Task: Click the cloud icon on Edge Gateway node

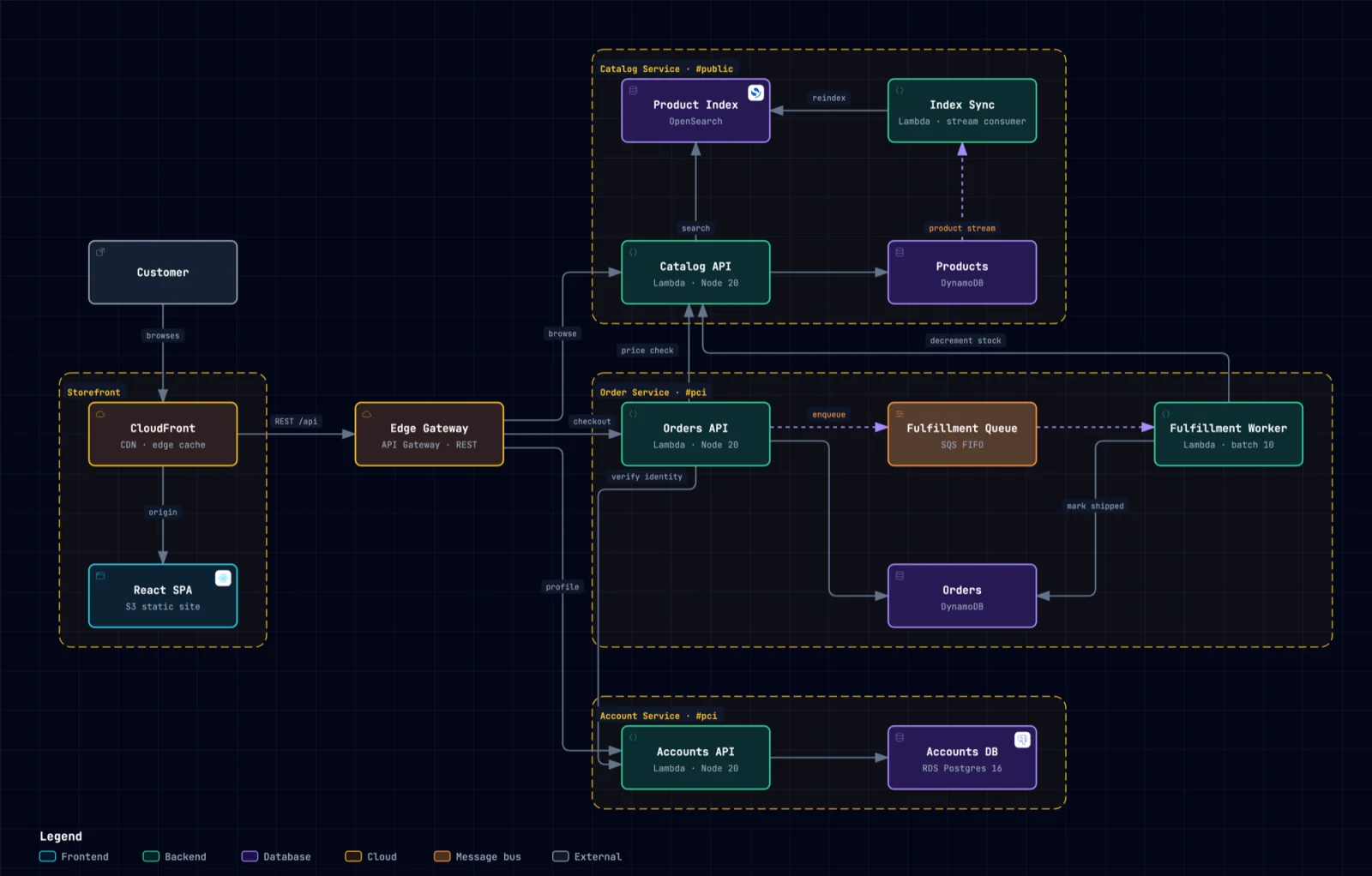Action: [x=367, y=414]
